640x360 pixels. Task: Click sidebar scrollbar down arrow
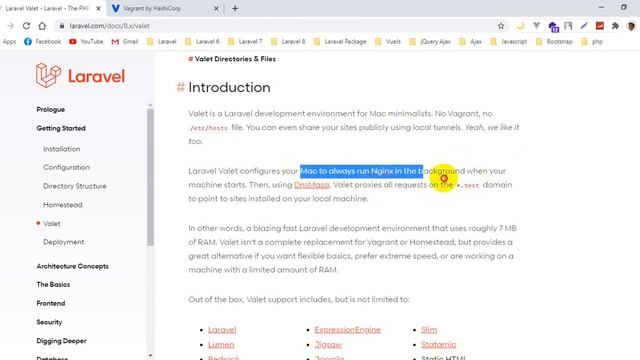click(x=150, y=356)
